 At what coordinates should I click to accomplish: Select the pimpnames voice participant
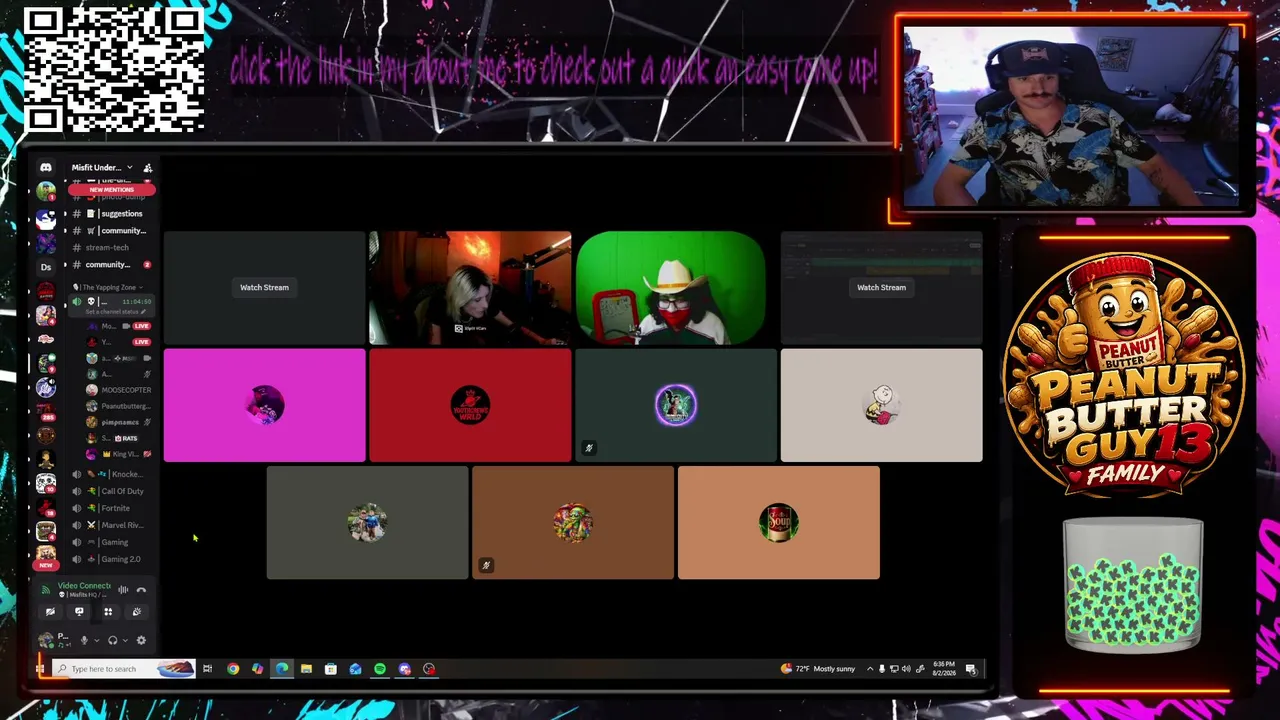coord(119,422)
